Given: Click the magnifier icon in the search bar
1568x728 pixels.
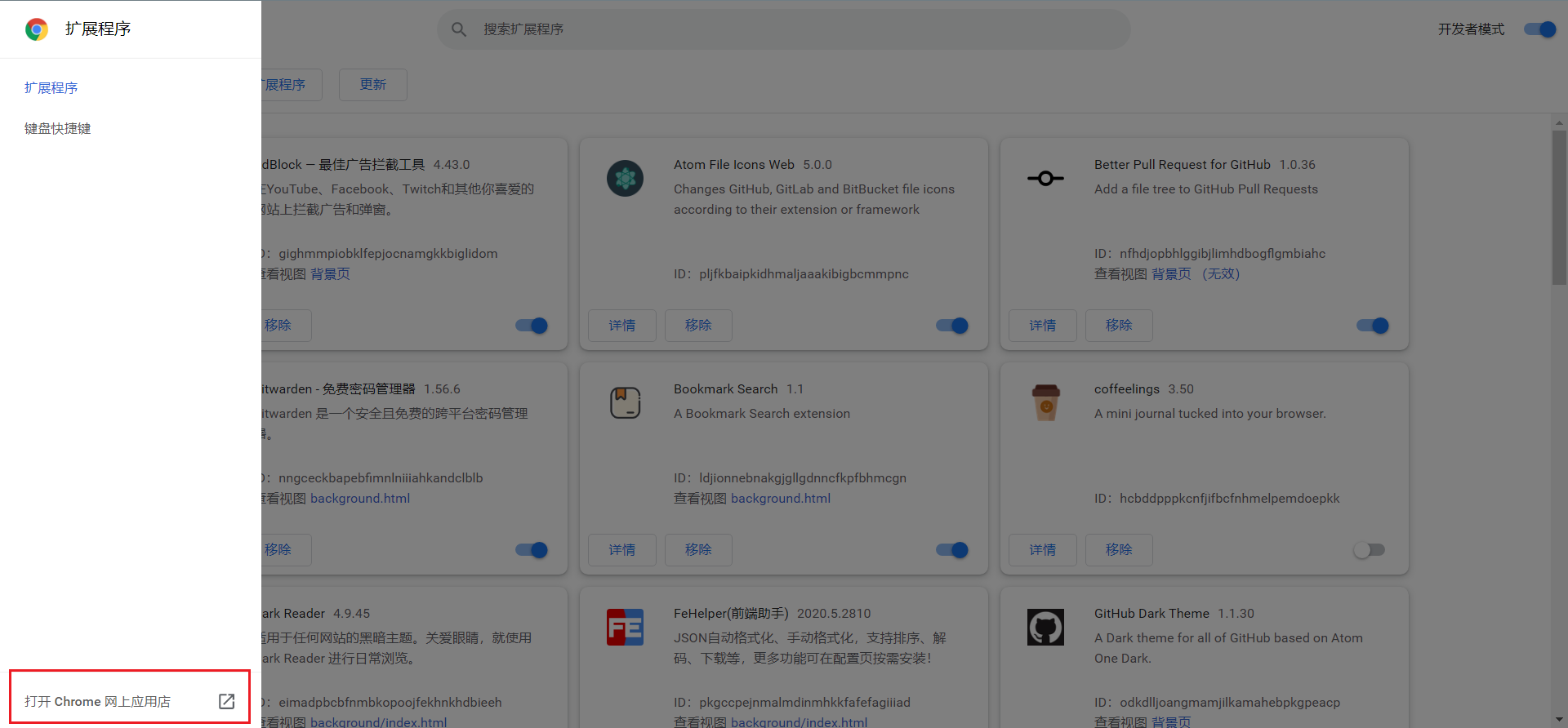Looking at the screenshot, I should pyautogui.click(x=459, y=29).
